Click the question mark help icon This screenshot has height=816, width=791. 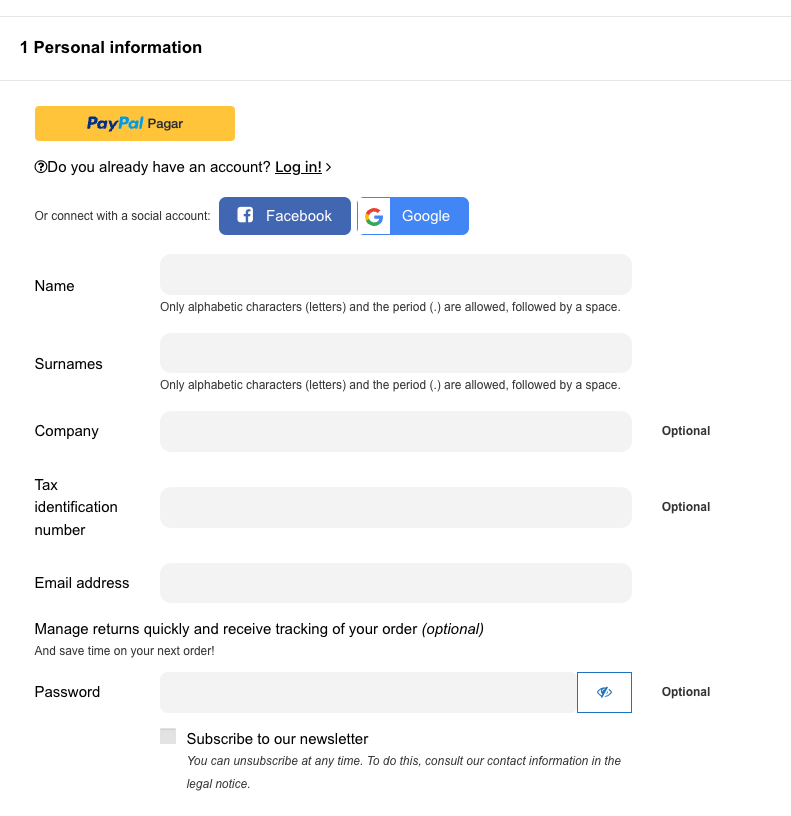point(41,167)
